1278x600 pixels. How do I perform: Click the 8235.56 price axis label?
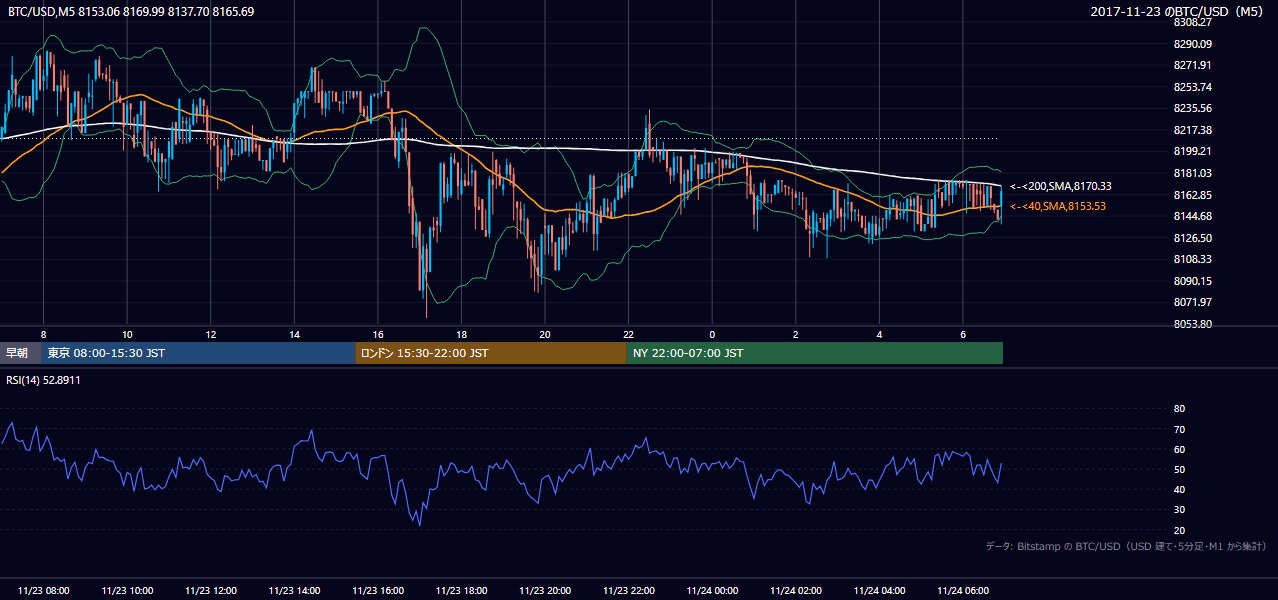1192,108
